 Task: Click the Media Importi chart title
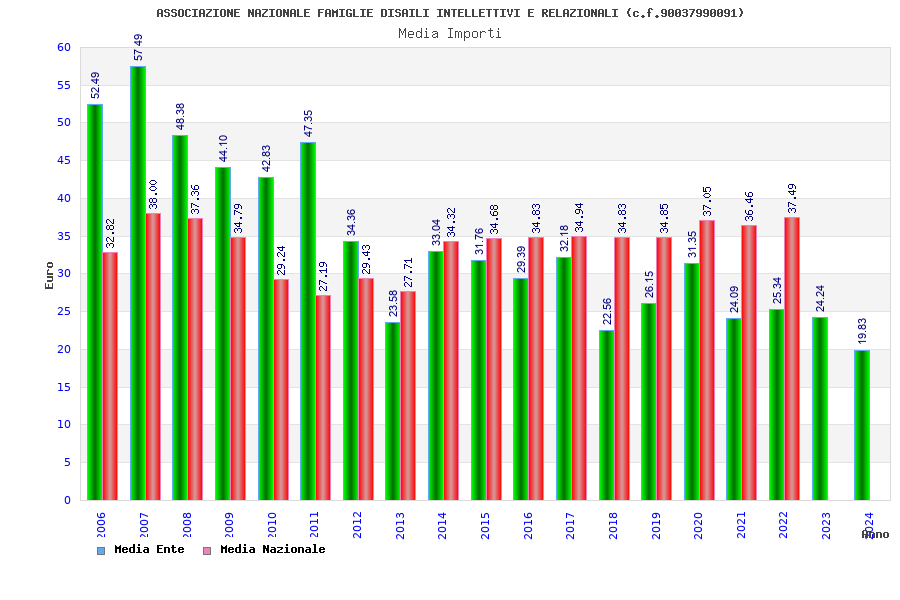pyautogui.click(x=450, y=33)
